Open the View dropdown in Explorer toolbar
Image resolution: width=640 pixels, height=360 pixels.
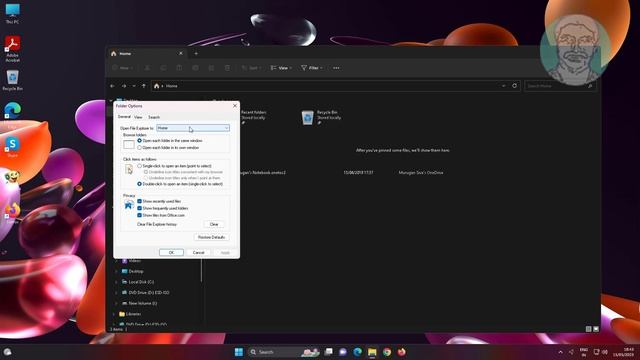pyautogui.click(x=281, y=68)
